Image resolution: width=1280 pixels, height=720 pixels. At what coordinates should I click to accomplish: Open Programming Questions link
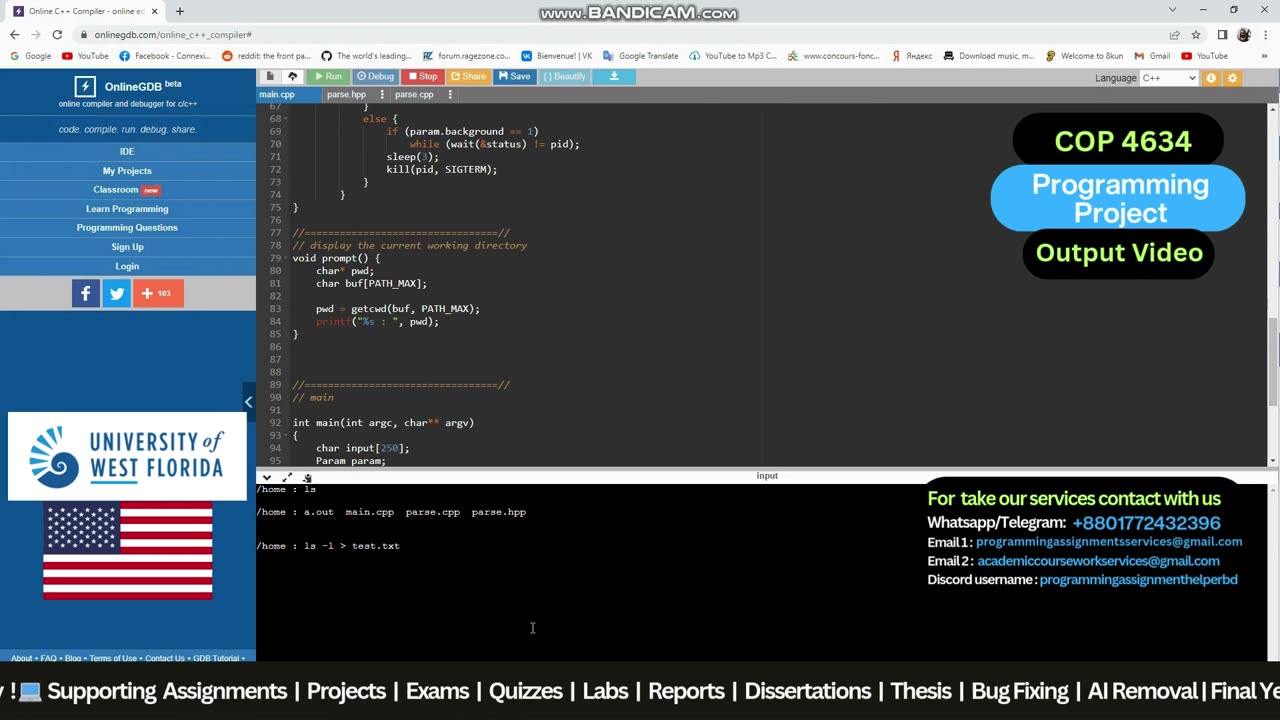[x=127, y=228]
